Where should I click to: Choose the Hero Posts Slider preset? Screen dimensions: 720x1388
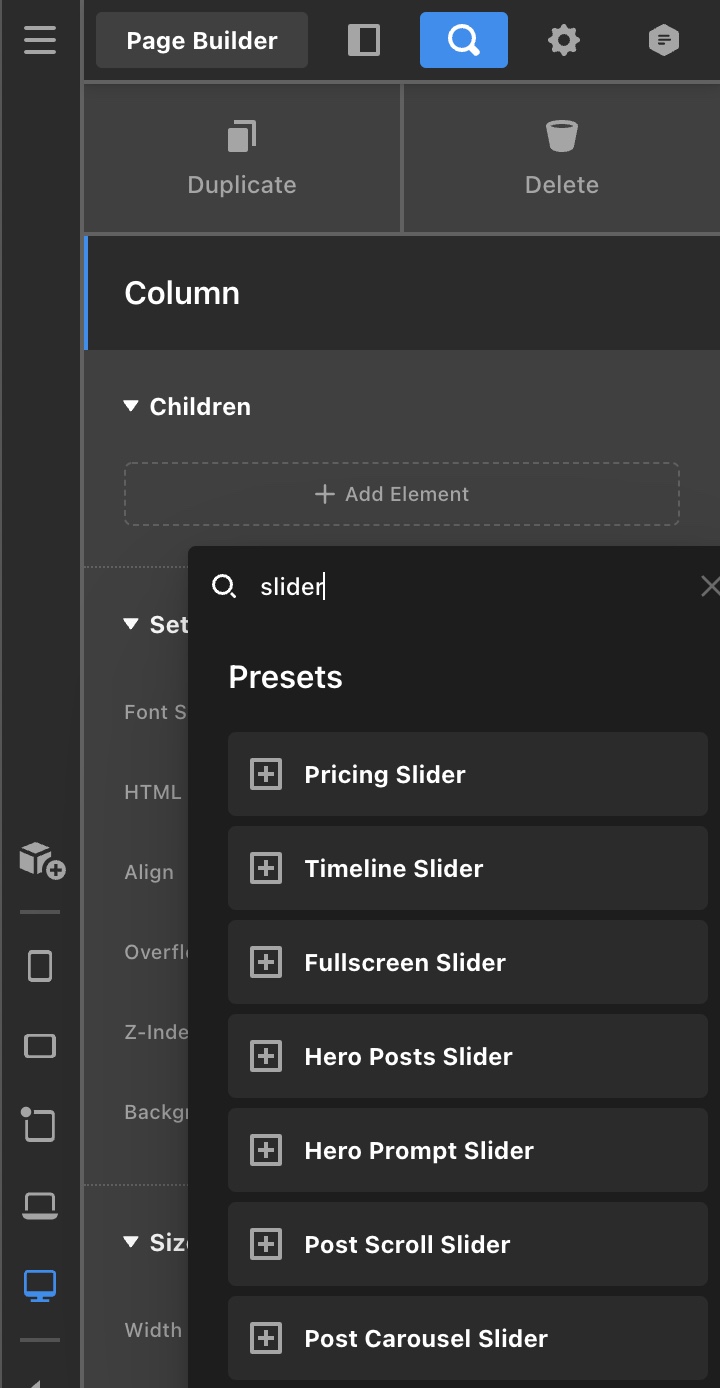tap(467, 1057)
